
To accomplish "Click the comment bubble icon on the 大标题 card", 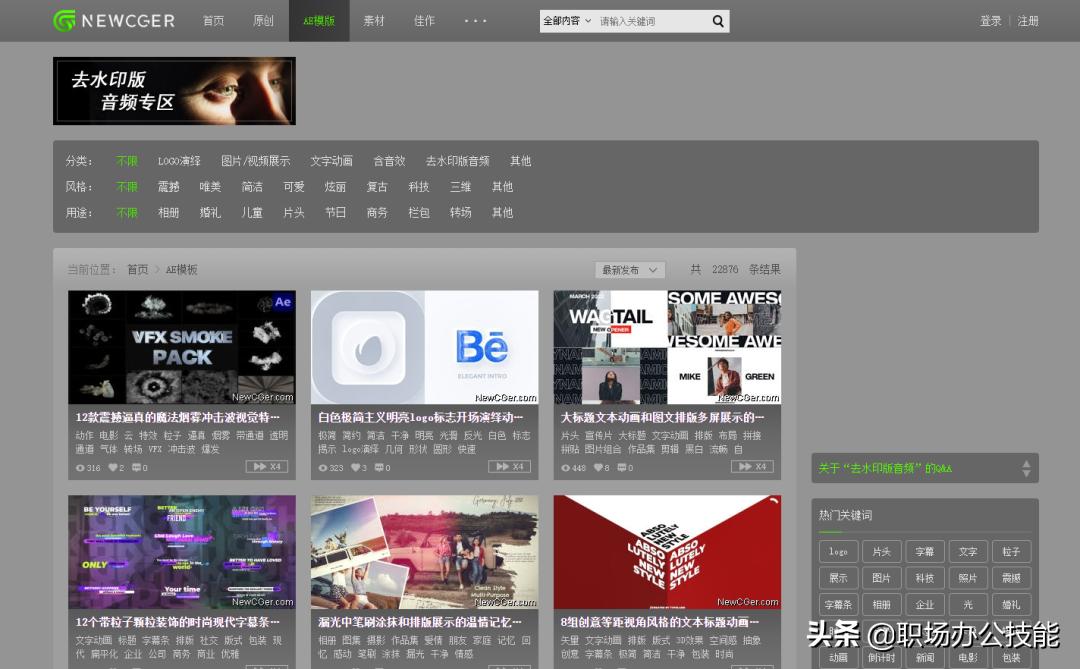I will pyautogui.click(x=621, y=466).
